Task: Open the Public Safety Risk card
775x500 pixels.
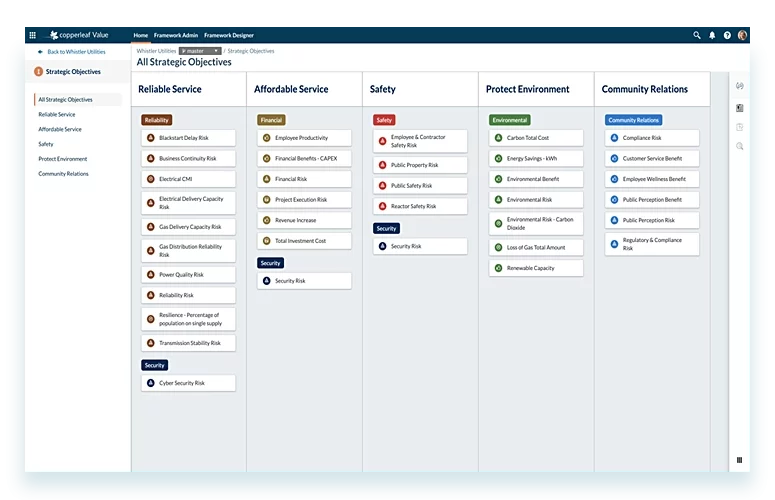Action: point(420,186)
